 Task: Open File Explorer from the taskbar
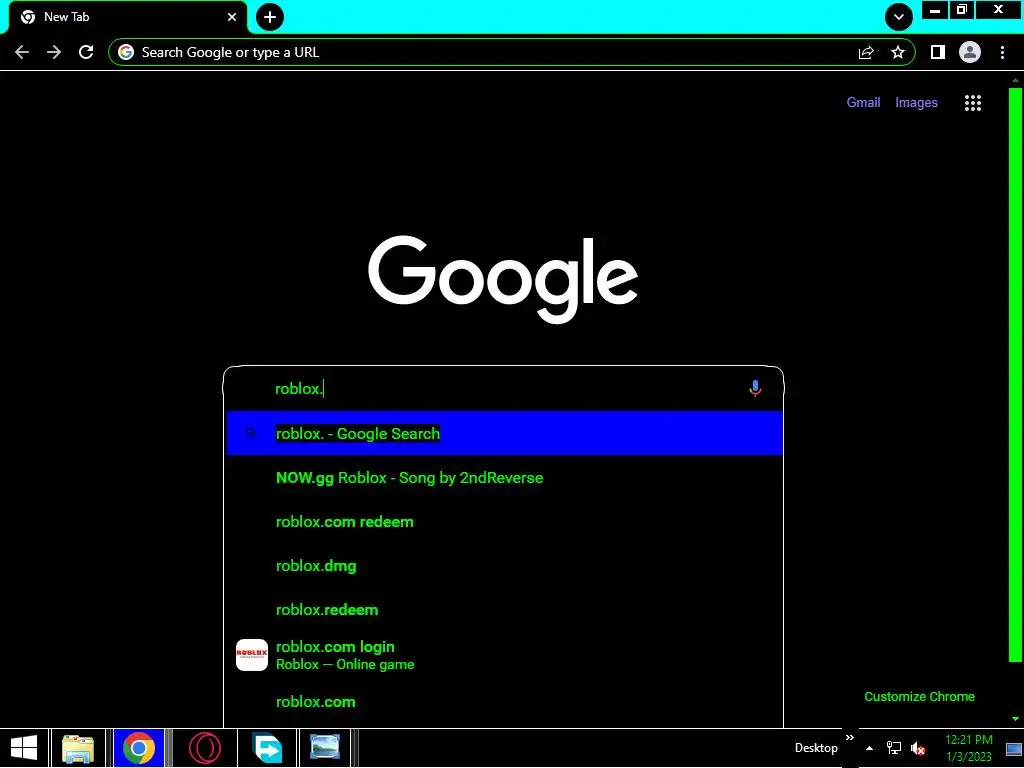(78, 748)
